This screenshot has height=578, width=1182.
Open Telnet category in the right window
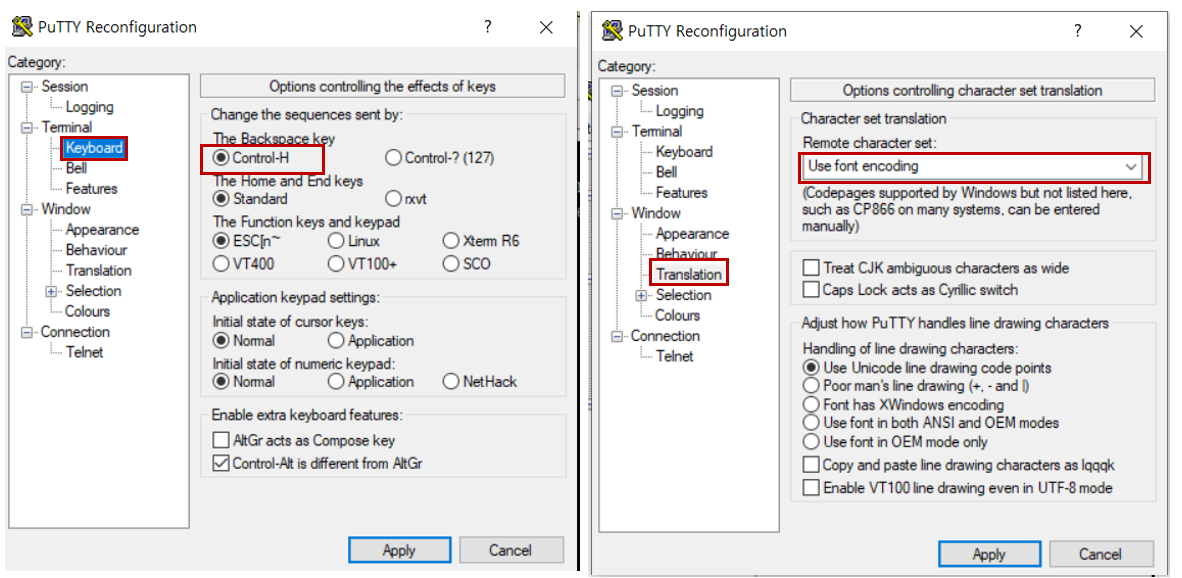(674, 356)
